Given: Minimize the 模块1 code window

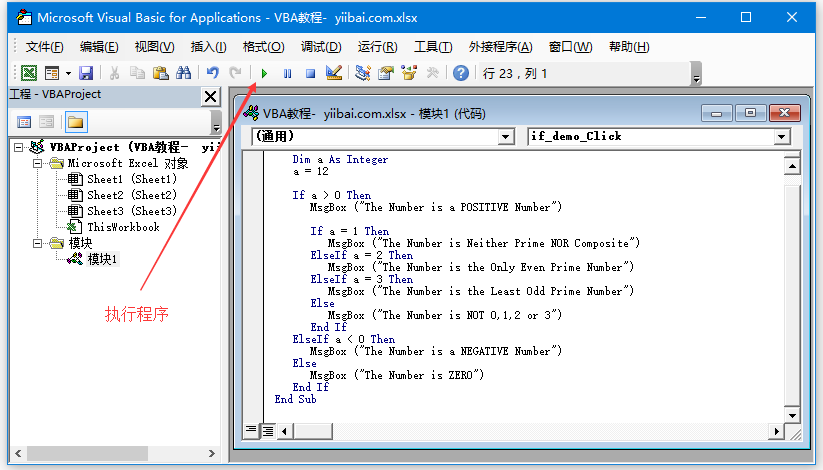Looking at the screenshot, I should tap(716, 113).
